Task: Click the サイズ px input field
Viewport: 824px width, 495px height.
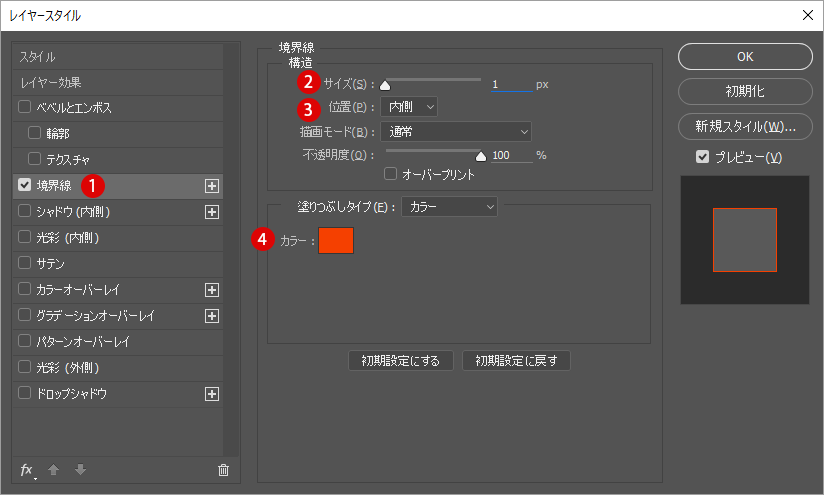Action: tap(512, 84)
